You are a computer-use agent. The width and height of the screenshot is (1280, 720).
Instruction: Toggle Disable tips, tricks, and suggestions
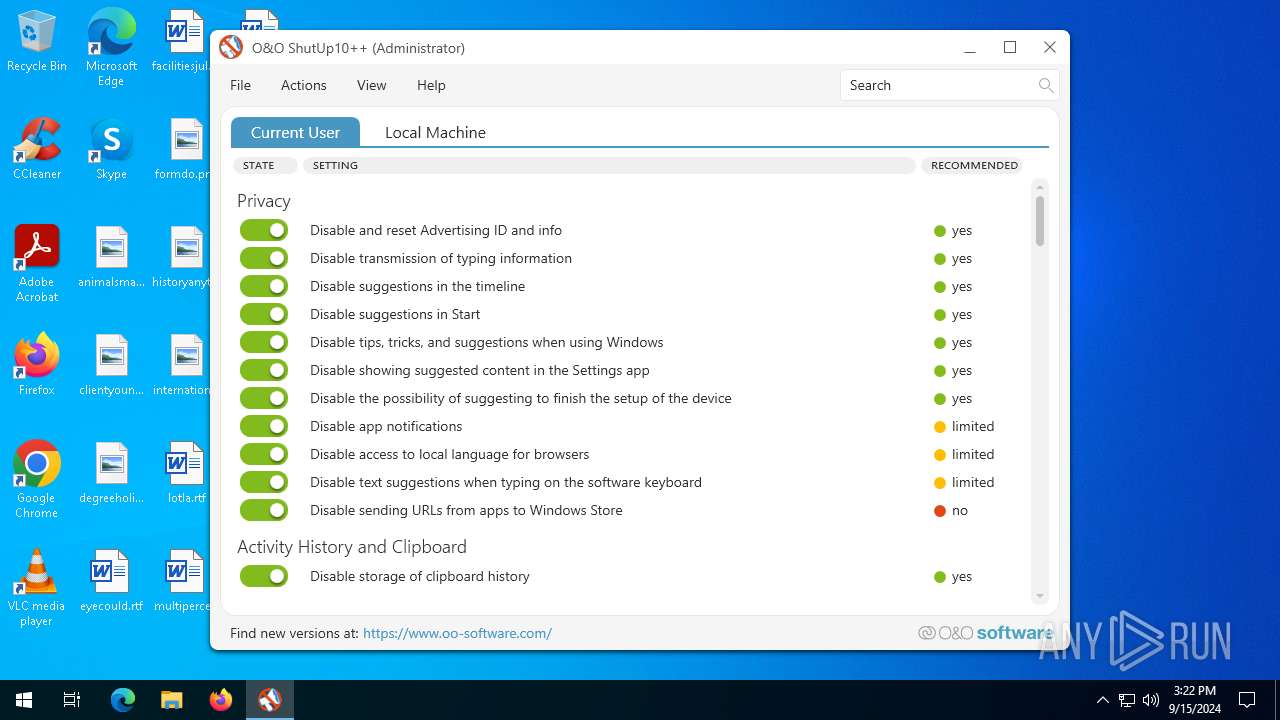pos(264,342)
